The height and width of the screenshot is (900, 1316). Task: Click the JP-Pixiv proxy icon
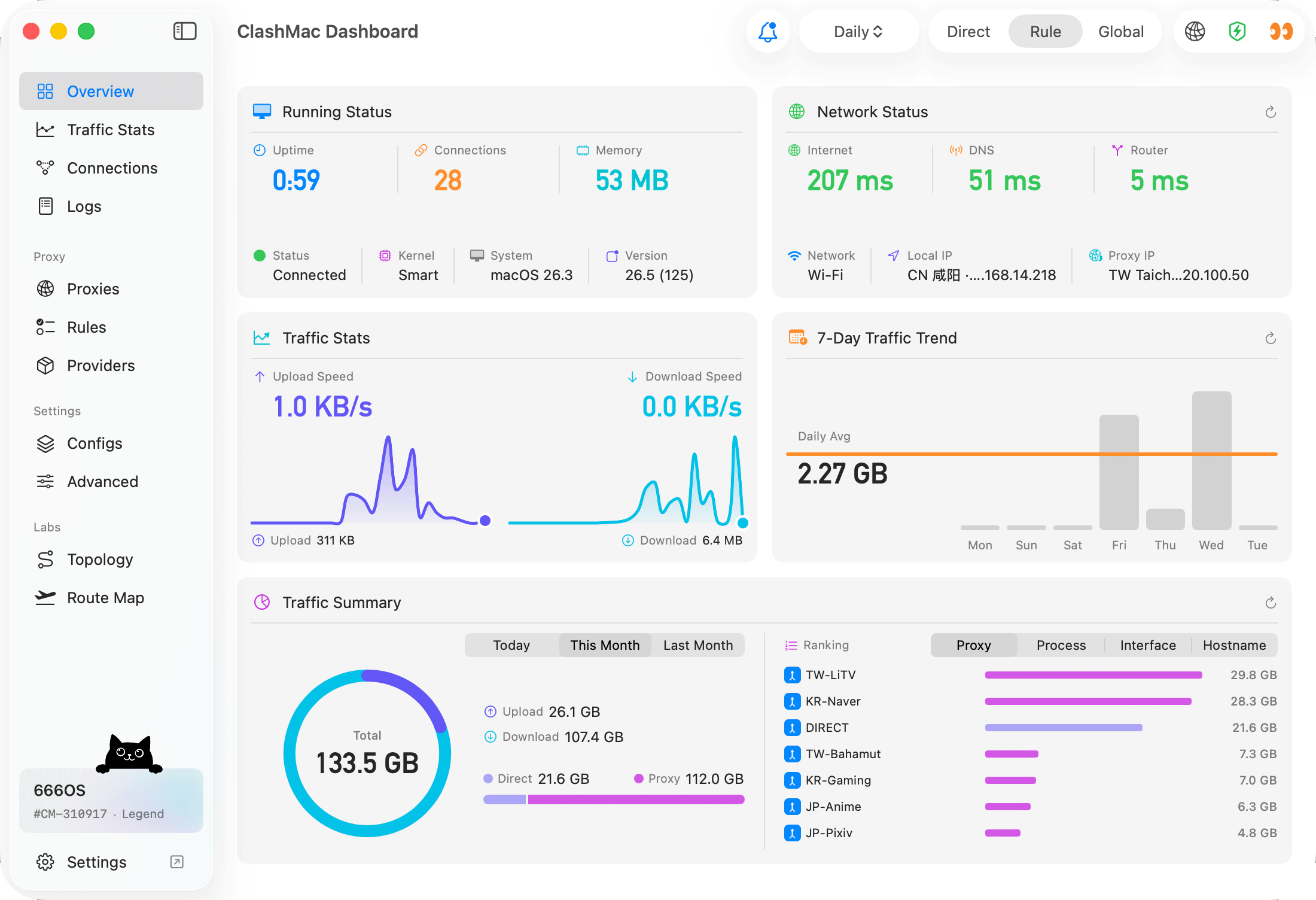point(793,833)
